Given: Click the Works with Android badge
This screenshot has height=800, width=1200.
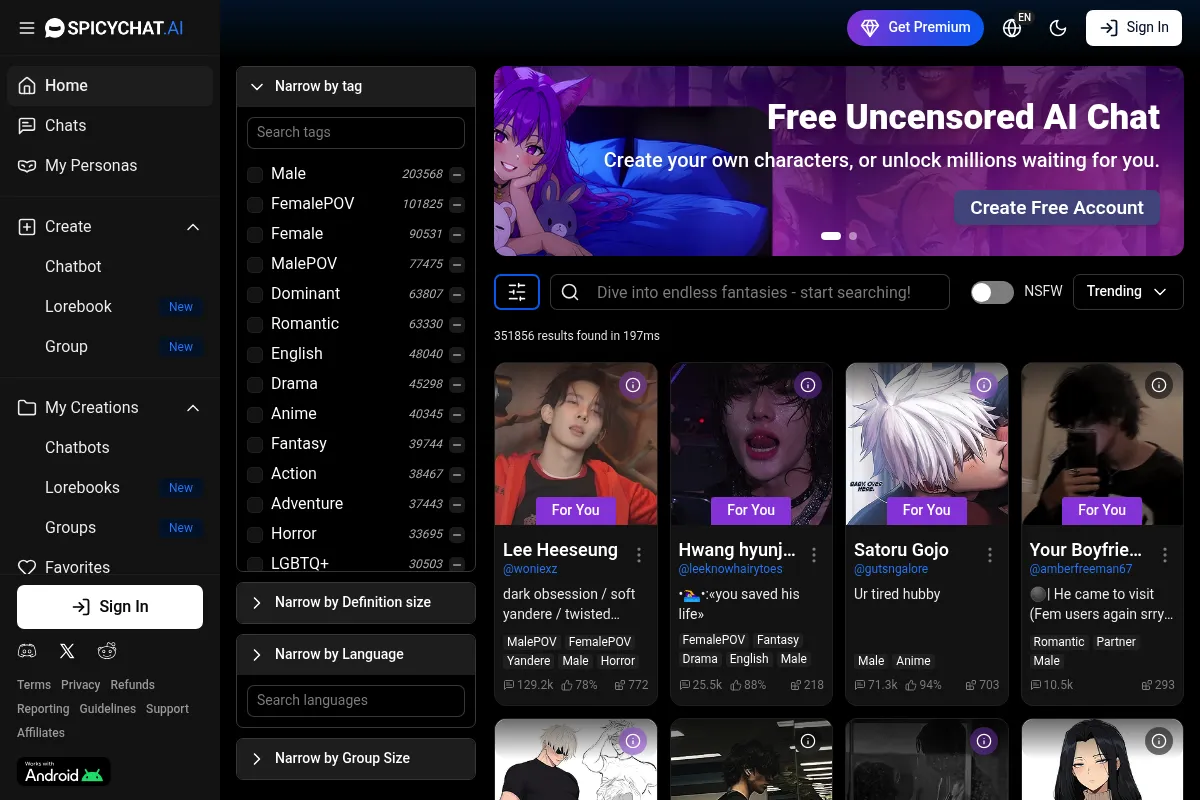Looking at the screenshot, I should pos(64,771).
